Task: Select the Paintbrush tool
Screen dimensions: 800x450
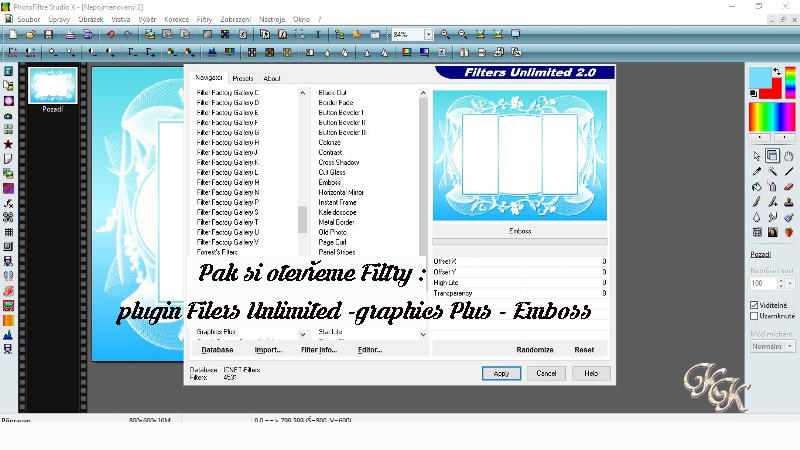Action: [x=757, y=202]
